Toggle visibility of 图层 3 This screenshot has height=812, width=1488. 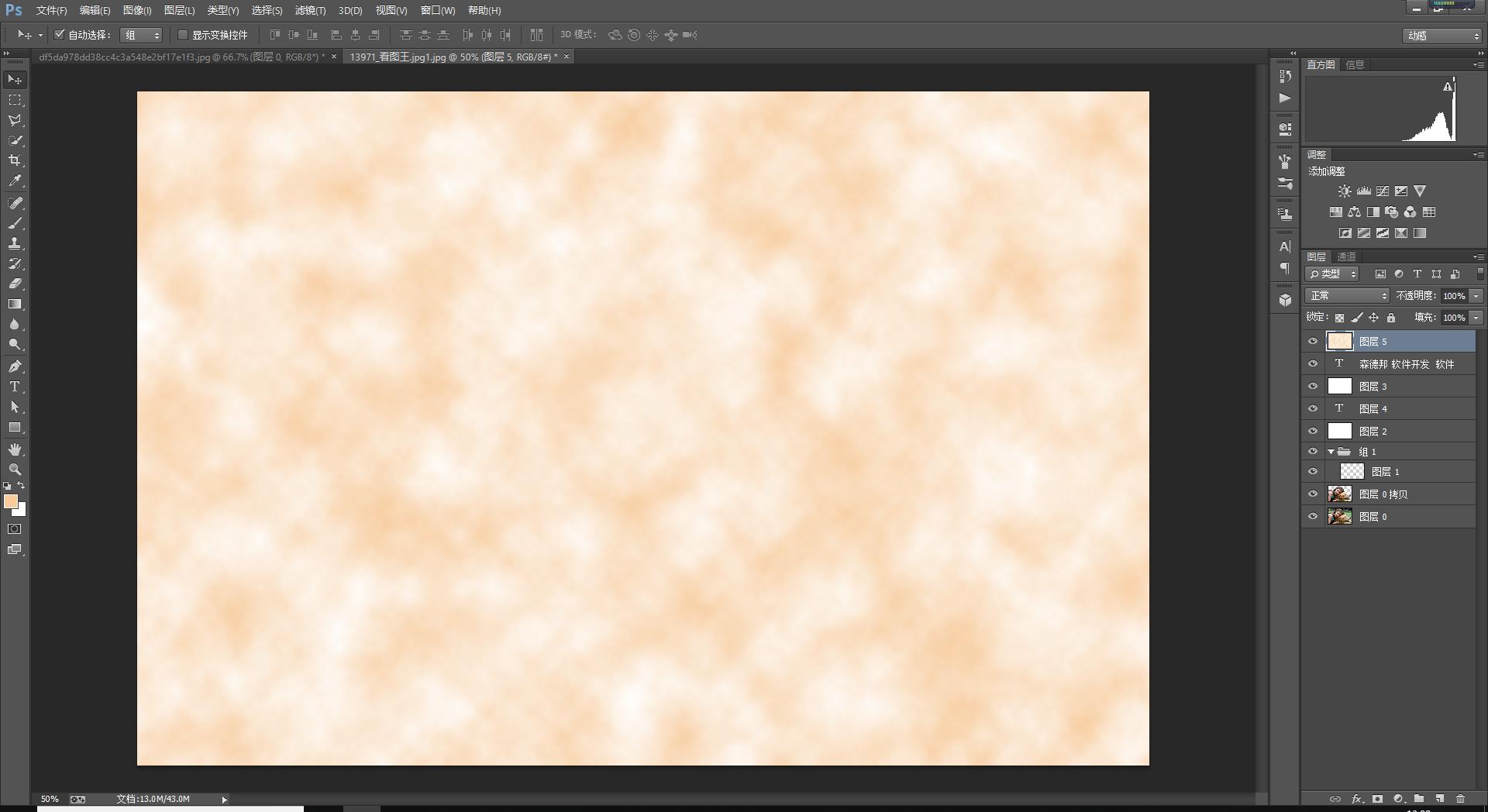(1313, 387)
